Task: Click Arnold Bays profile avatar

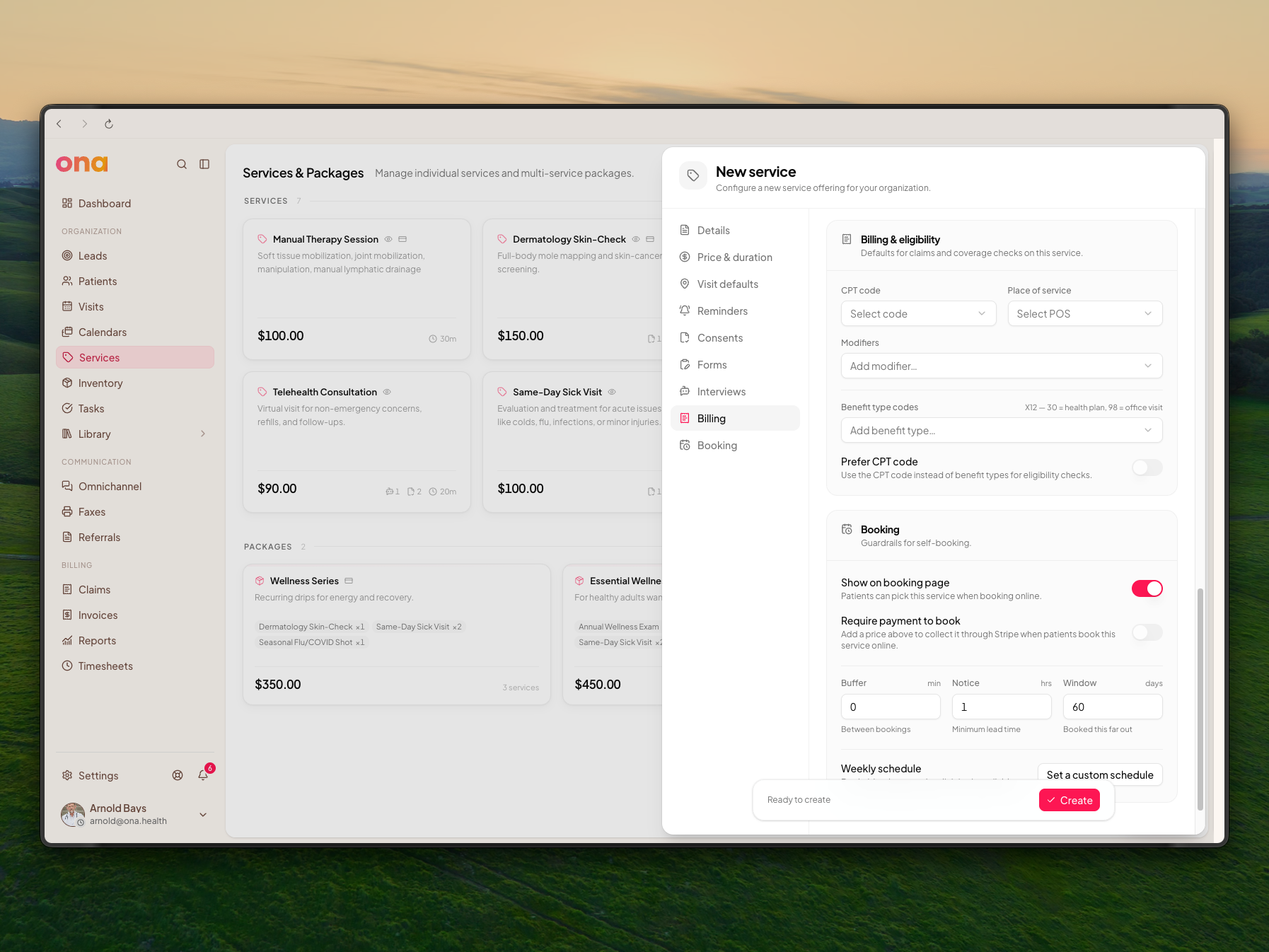Action: click(x=73, y=815)
